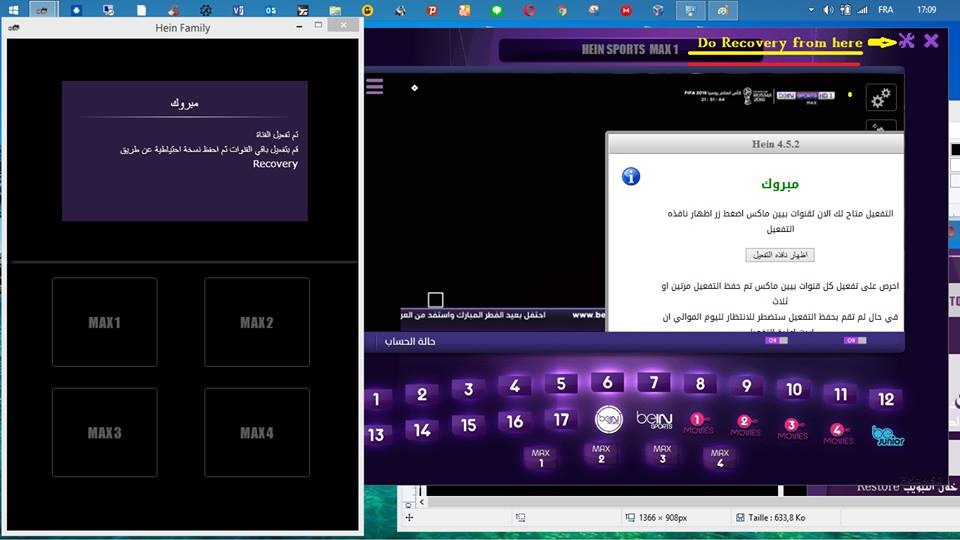The image size is (960, 540).
Task: Open the Chrome icon in taskbar
Action: [x=561, y=10]
